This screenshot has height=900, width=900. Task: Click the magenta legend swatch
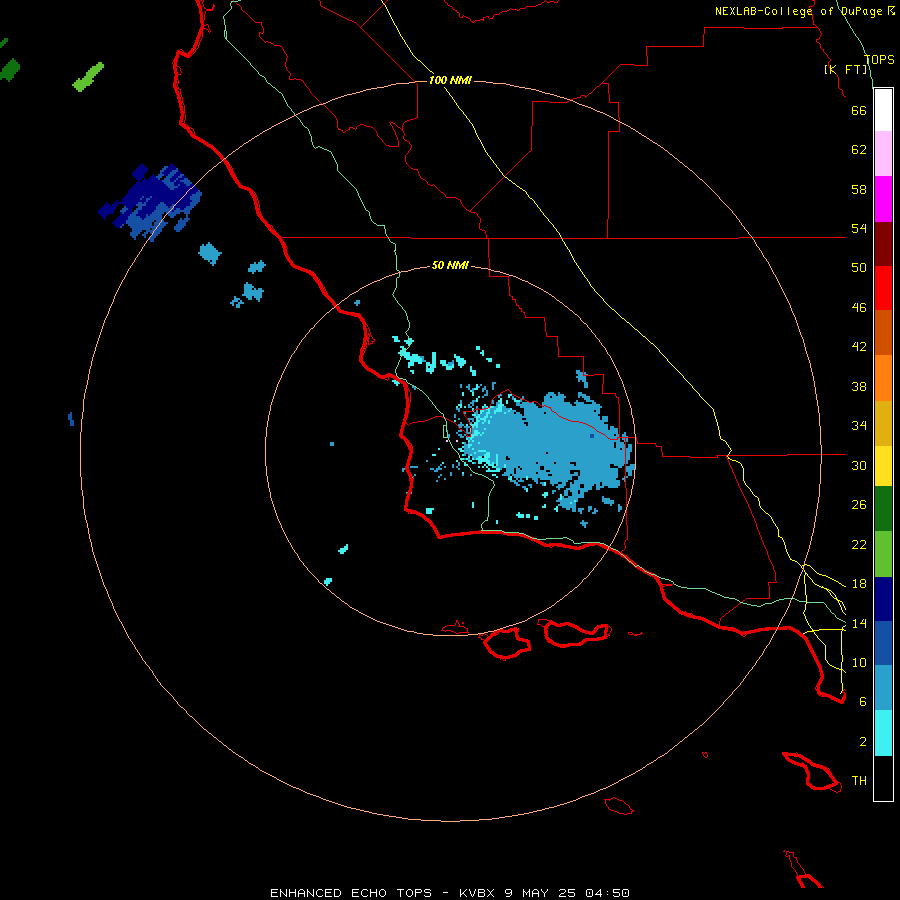(883, 199)
